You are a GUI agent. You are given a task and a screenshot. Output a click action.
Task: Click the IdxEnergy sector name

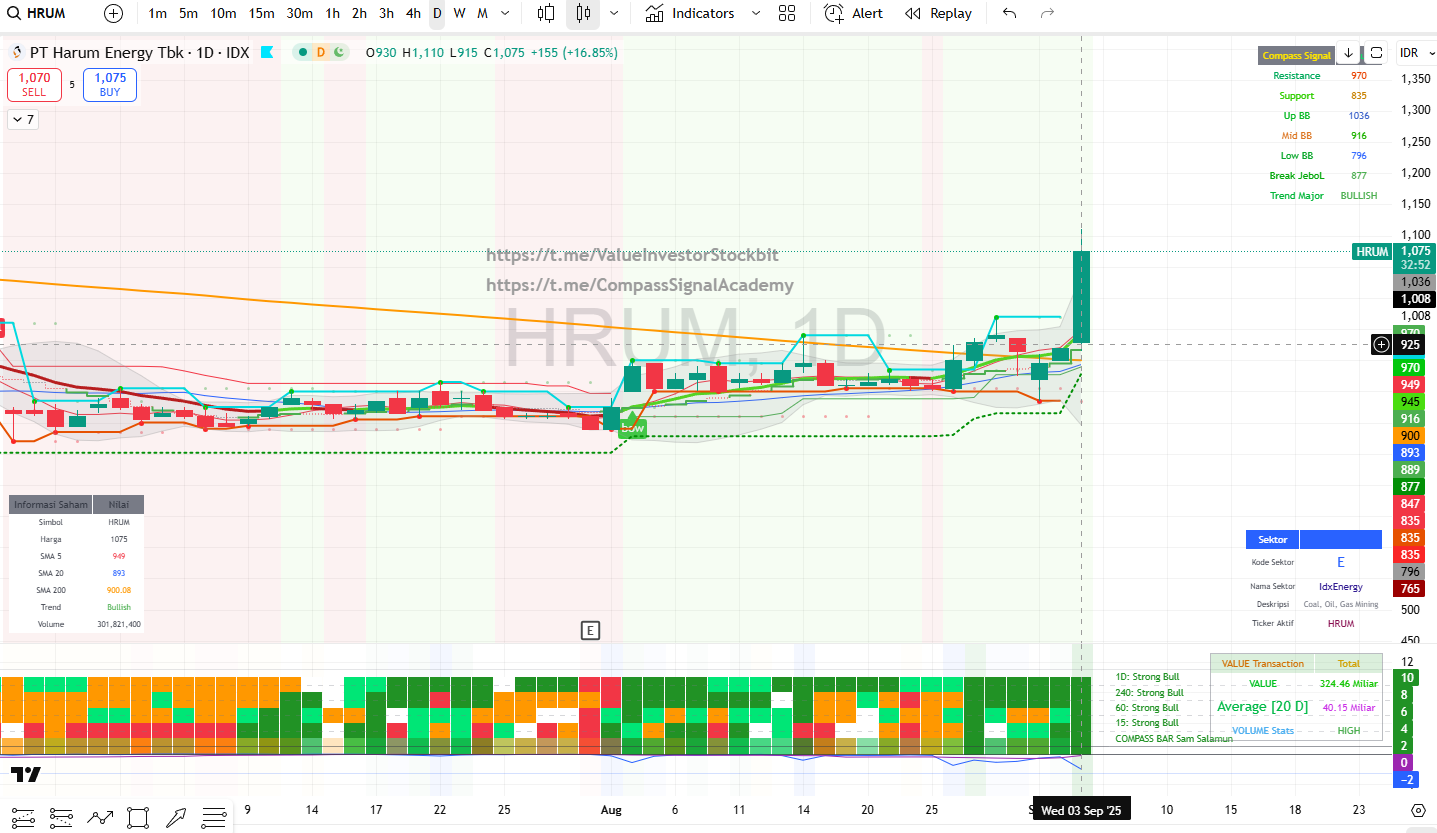pos(1341,587)
